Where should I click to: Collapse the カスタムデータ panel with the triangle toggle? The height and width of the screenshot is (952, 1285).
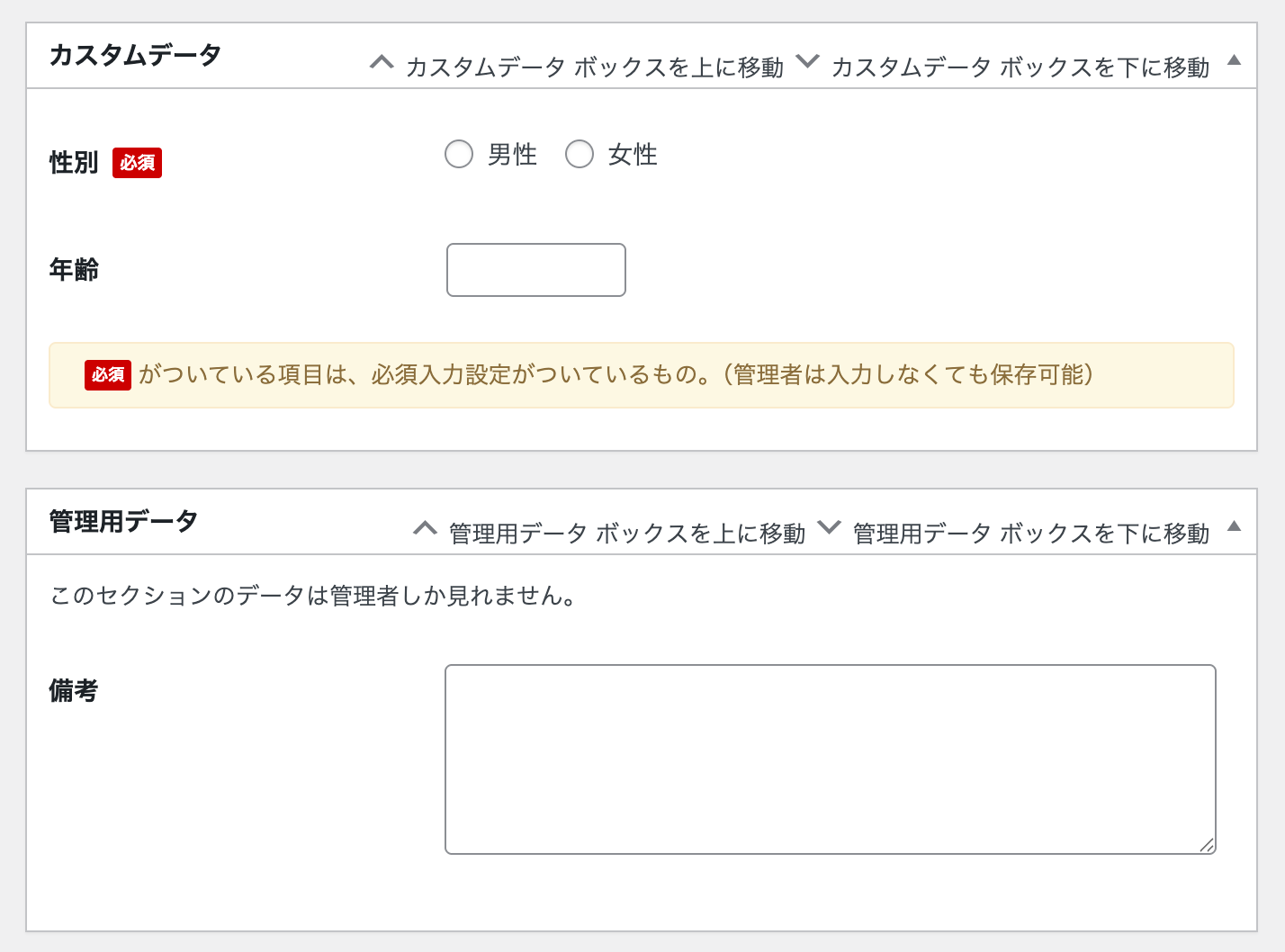(1235, 60)
